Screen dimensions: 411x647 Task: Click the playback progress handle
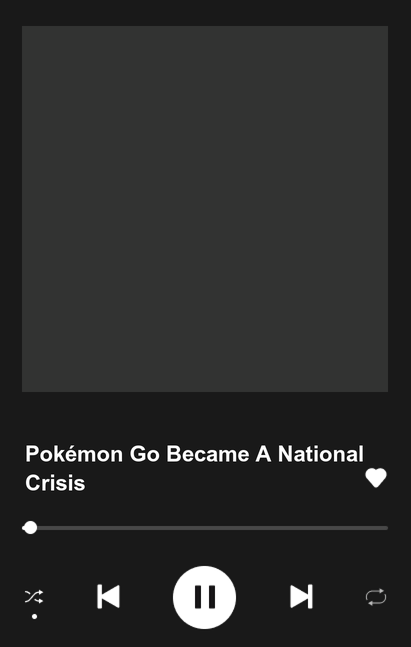pos(30,528)
